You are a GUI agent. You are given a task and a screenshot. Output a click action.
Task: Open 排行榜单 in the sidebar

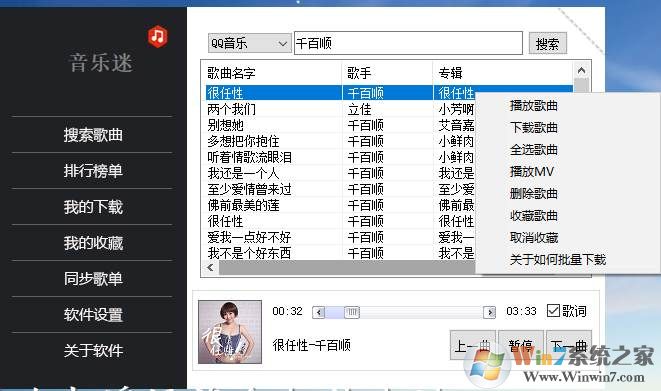click(x=93, y=171)
